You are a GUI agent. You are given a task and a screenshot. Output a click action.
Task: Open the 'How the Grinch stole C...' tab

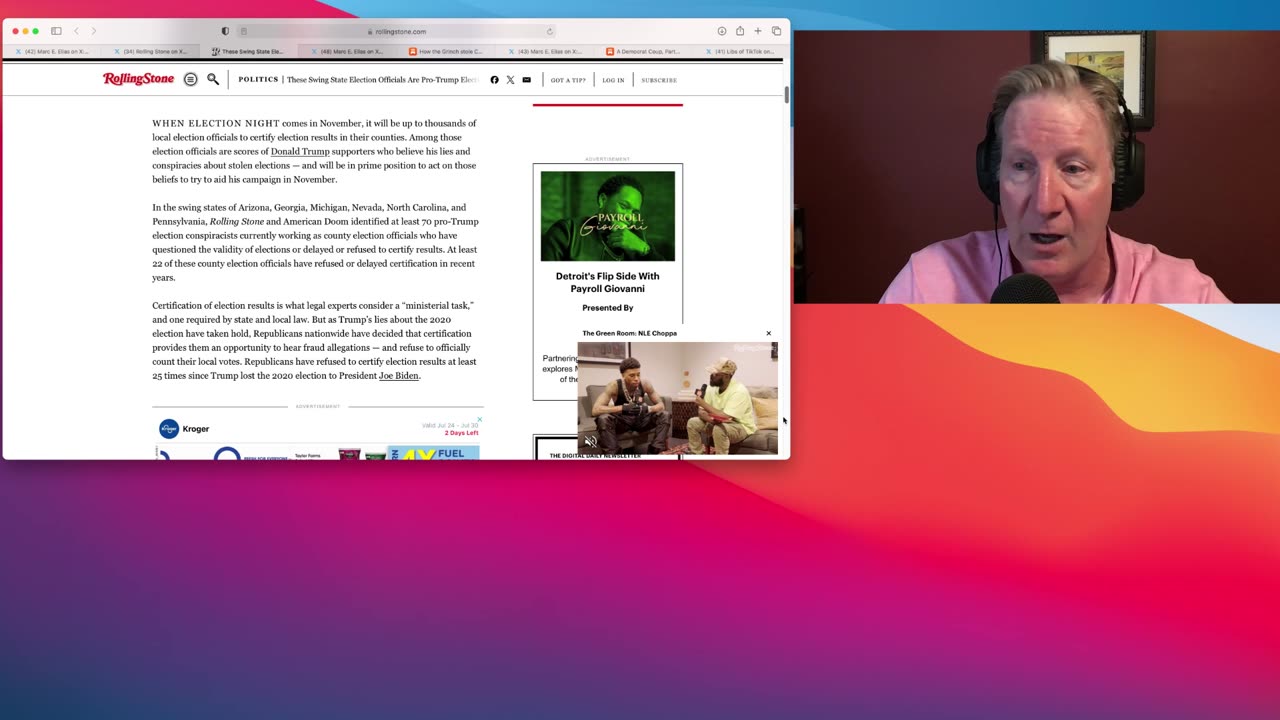pyautogui.click(x=446, y=51)
